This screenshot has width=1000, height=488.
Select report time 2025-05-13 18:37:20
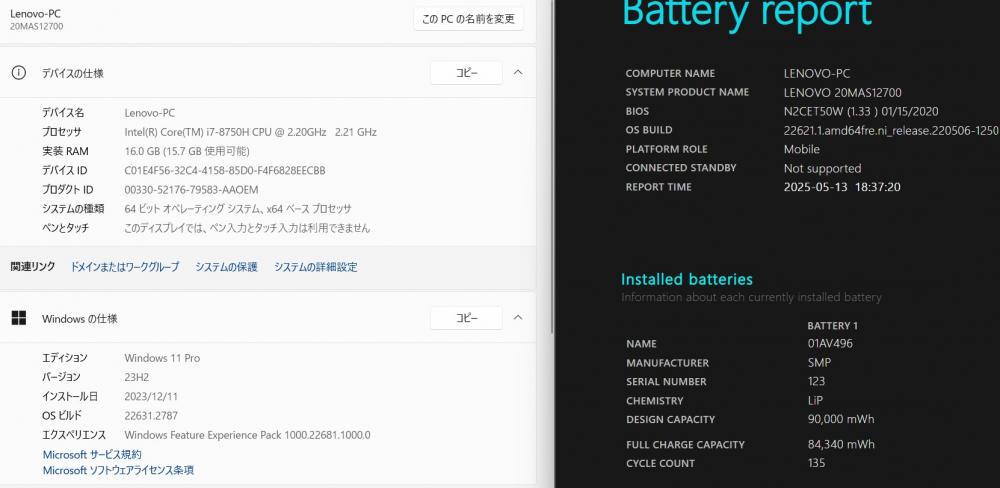click(842, 187)
